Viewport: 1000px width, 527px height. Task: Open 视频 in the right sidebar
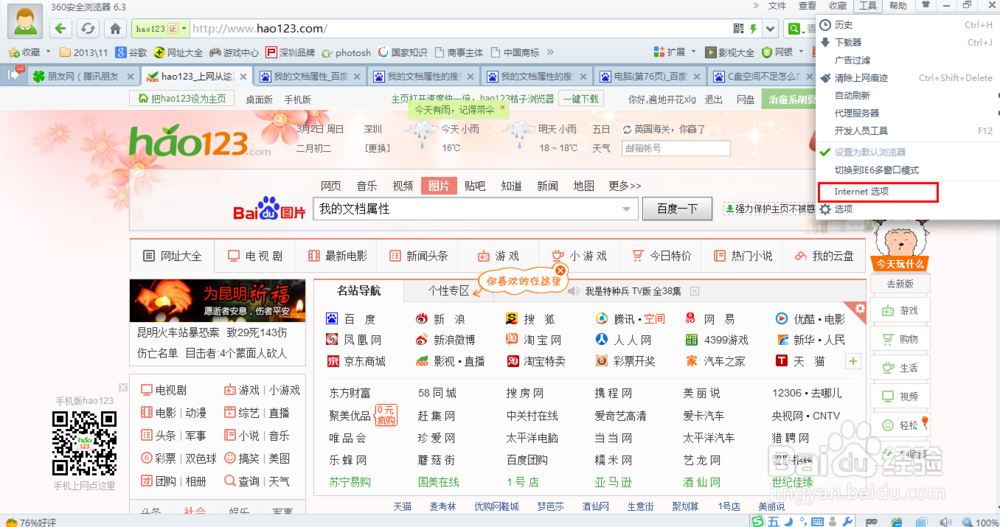900,396
